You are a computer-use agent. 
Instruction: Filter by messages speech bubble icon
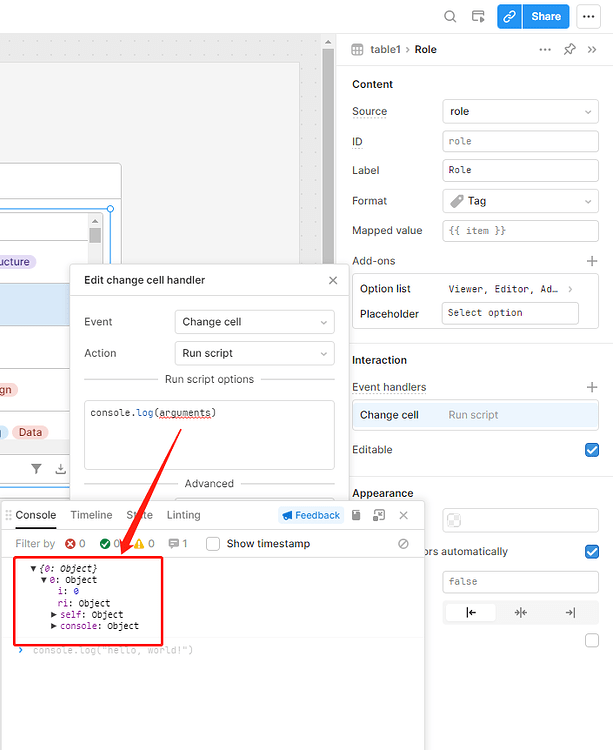tap(174, 544)
